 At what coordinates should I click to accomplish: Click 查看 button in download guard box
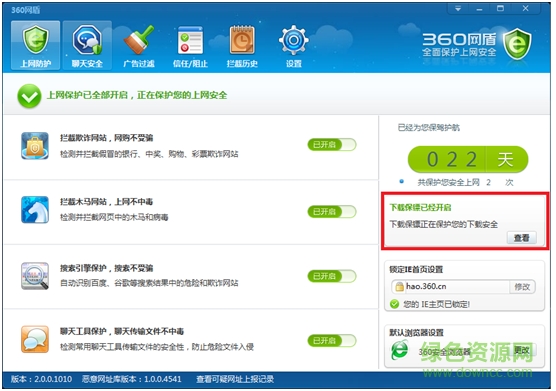pyautogui.click(x=522, y=238)
